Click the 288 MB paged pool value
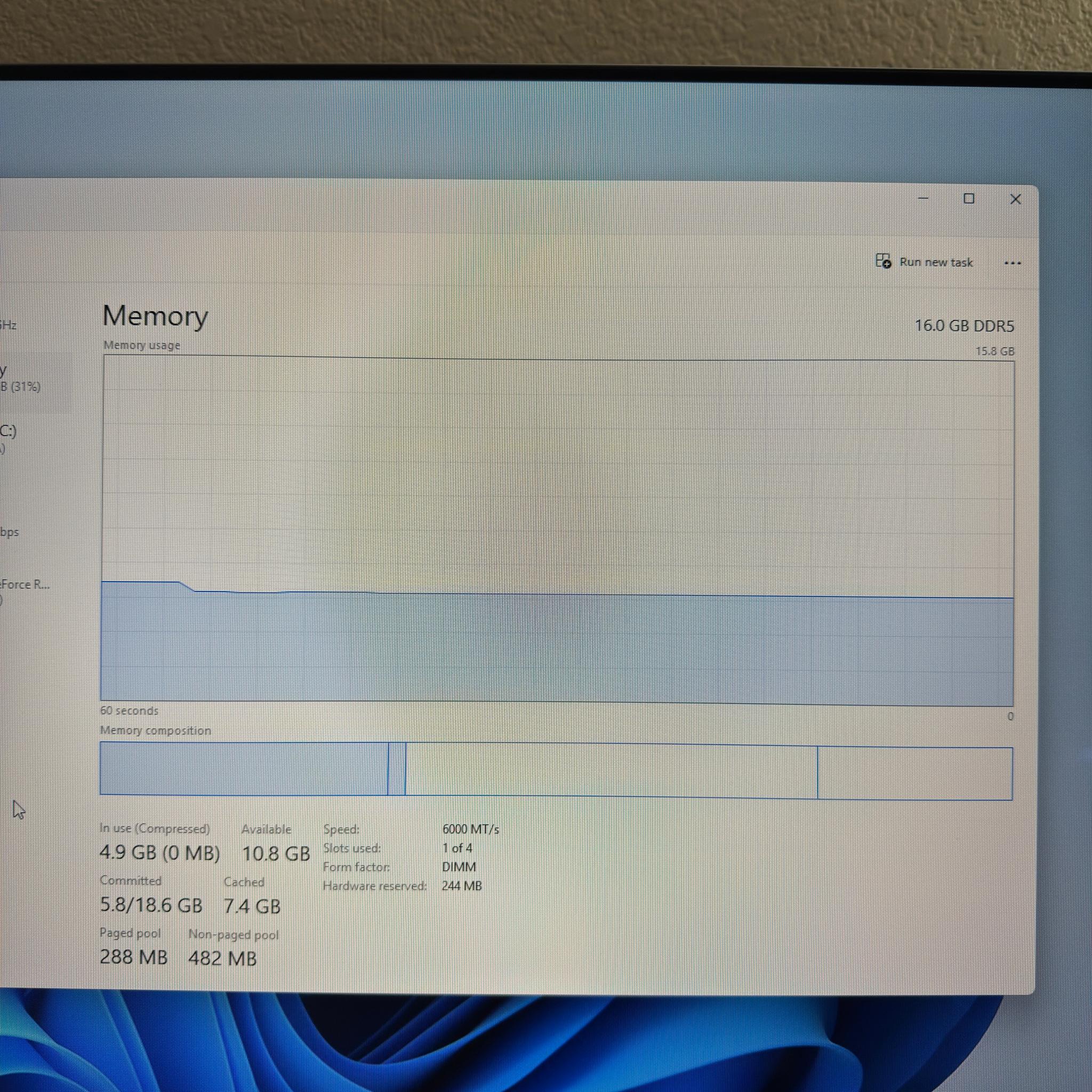1092x1092 pixels. 133,957
